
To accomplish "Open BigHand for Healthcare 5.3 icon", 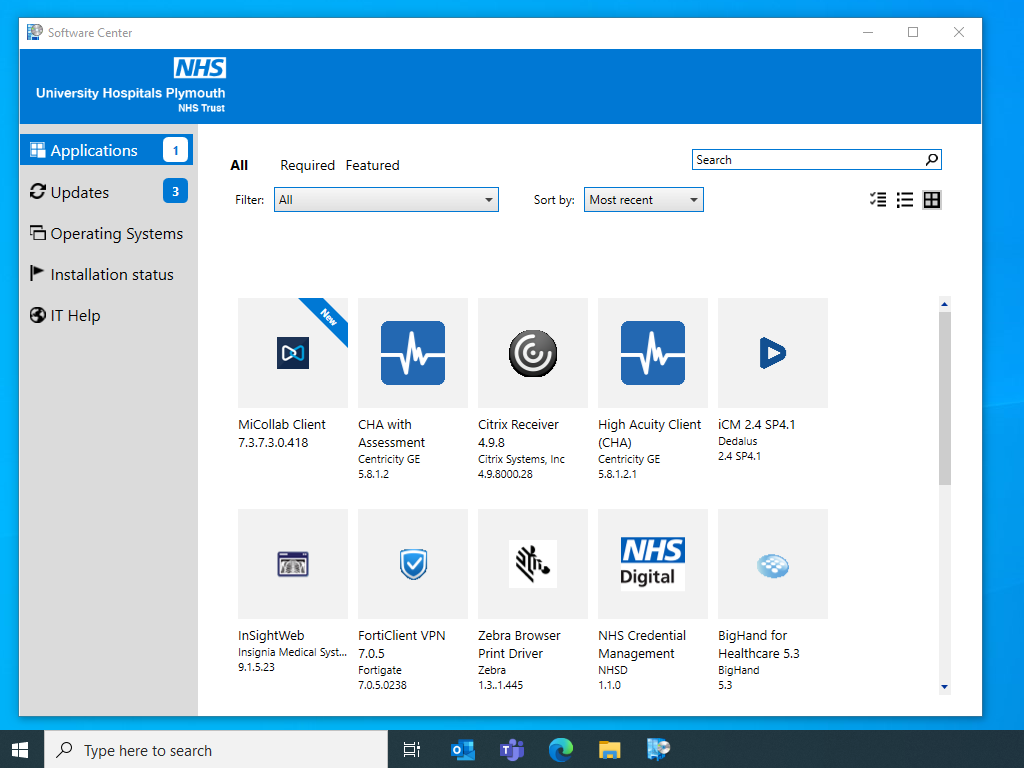I will (773, 566).
